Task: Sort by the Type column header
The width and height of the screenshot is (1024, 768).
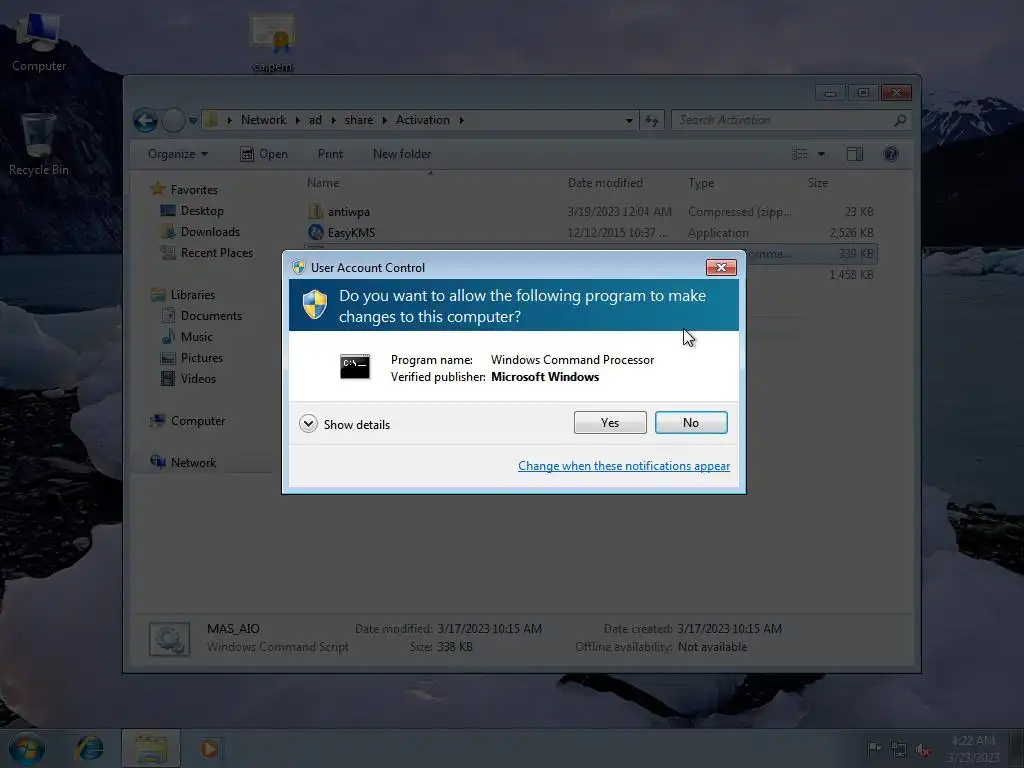Action: pos(701,183)
